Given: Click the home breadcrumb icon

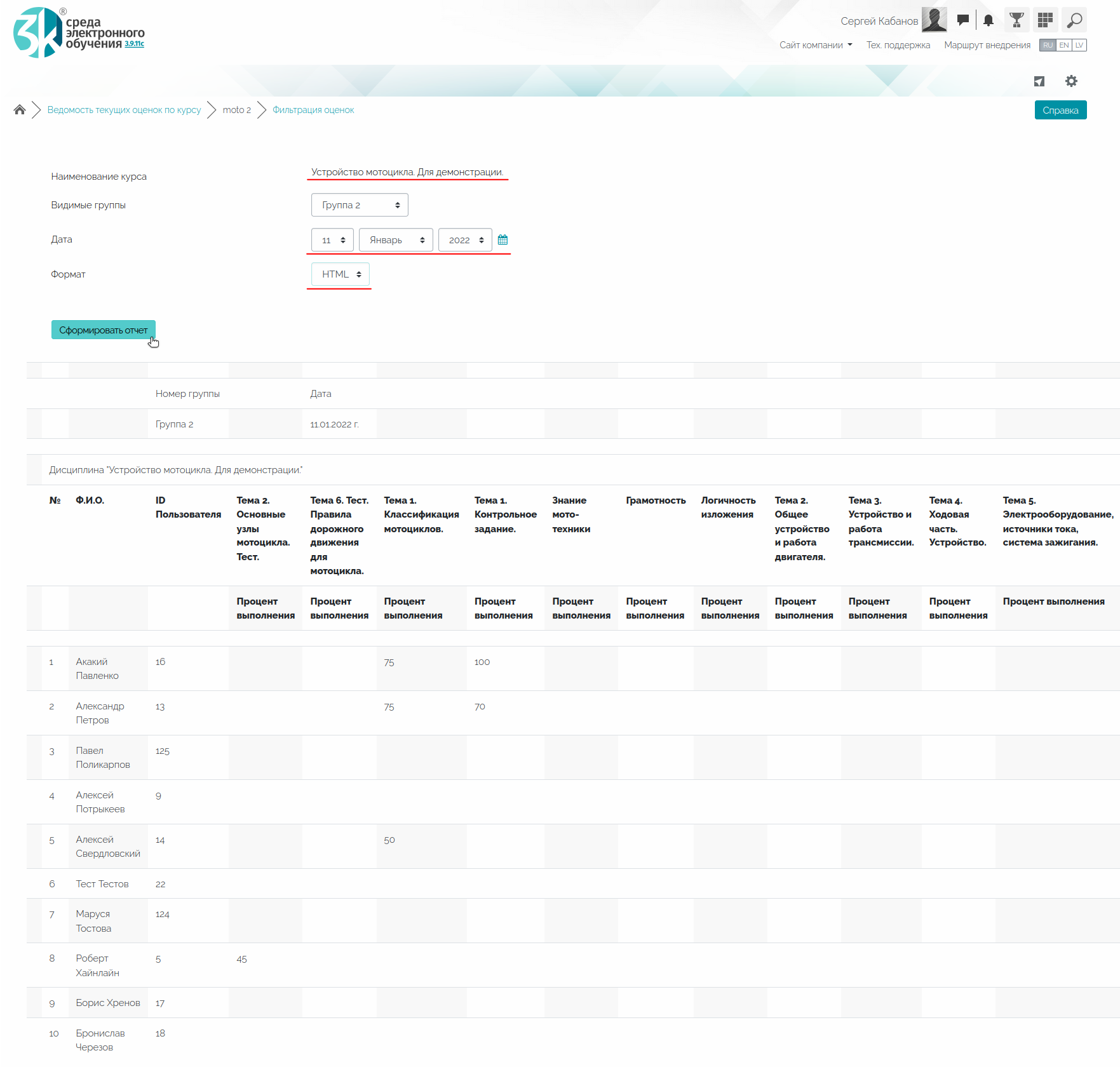Looking at the screenshot, I should (20, 110).
